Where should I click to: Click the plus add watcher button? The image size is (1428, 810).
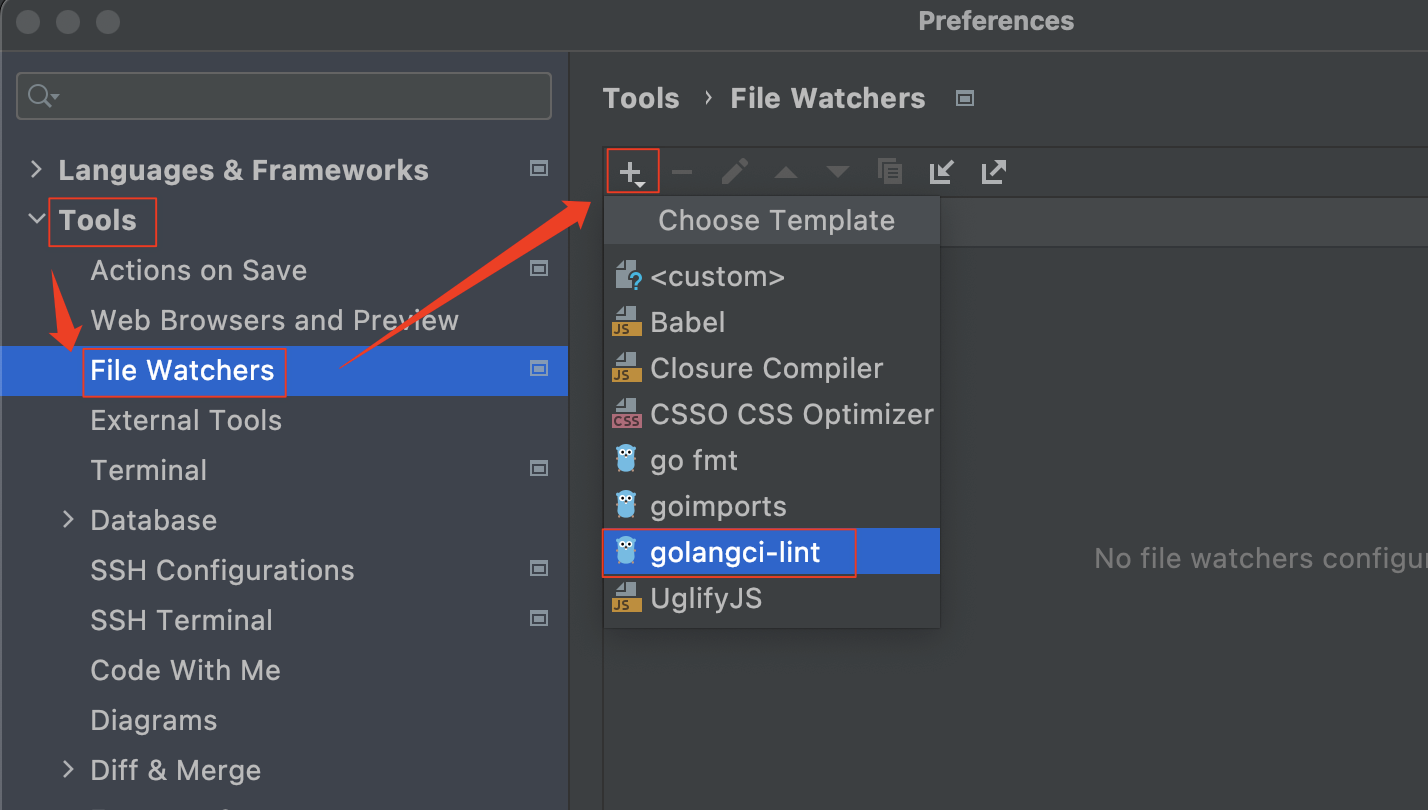[633, 172]
